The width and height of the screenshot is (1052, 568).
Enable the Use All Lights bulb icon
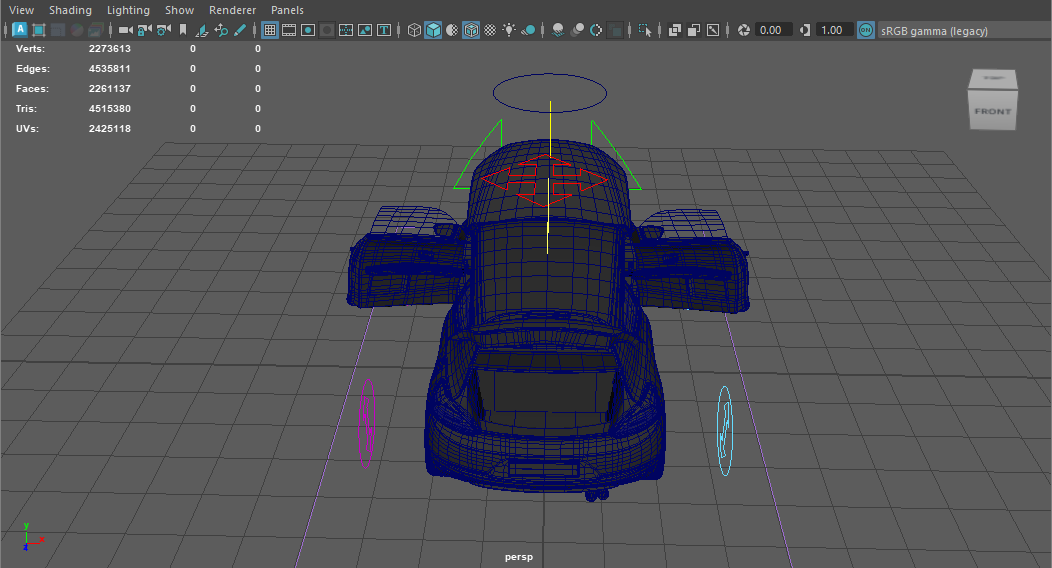pyautogui.click(x=509, y=30)
